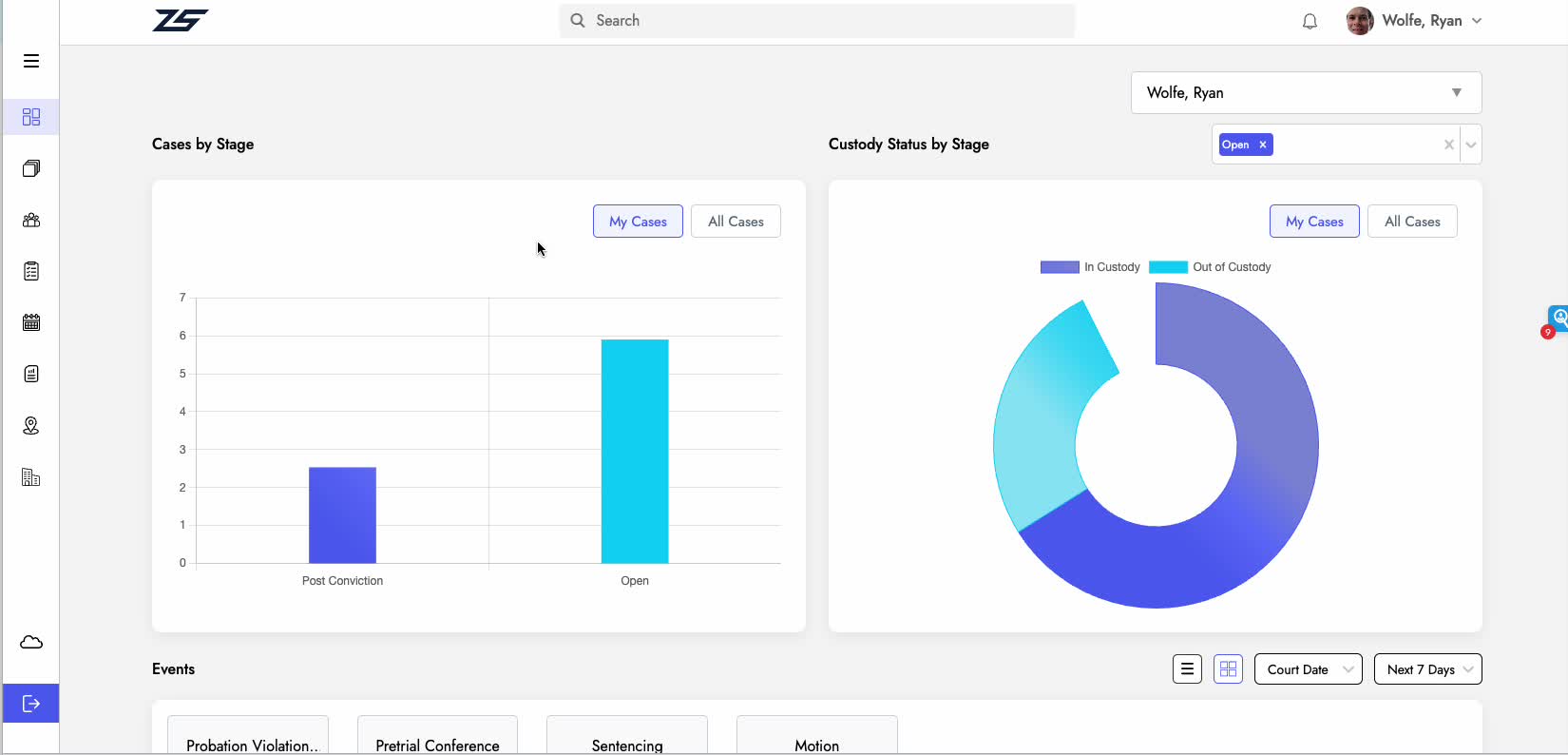Open the dashboard grid icon in sidebar

pyautogui.click(x=31, y=117)
